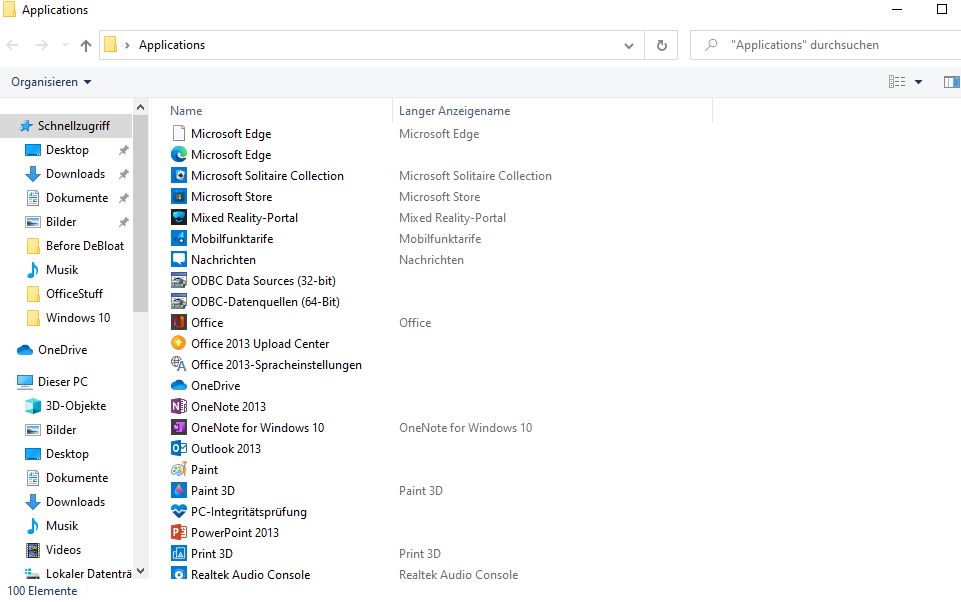Open 3D-Objekte under Dieser PC
Viewport: 961px width, 602px height.
point(75,406)
